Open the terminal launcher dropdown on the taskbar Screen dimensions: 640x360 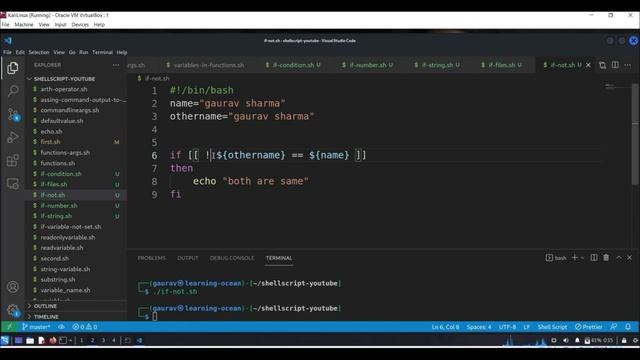tap(71, 340)
